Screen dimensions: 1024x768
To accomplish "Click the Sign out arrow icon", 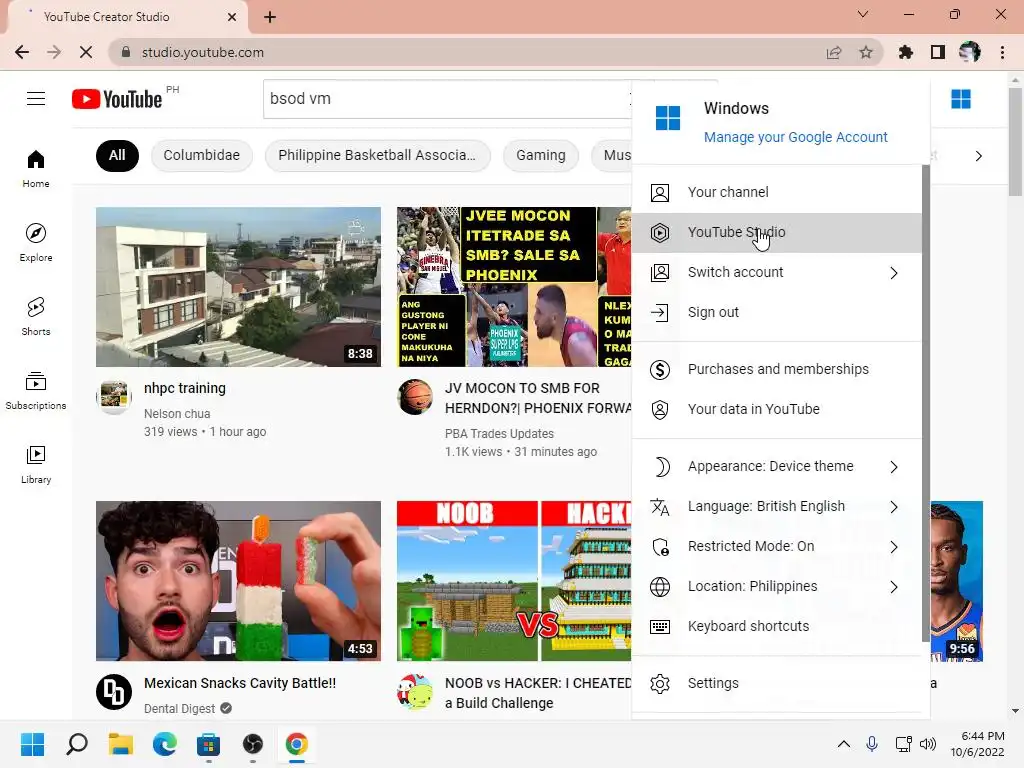I will pyautogui.click(x=660, y=313).
